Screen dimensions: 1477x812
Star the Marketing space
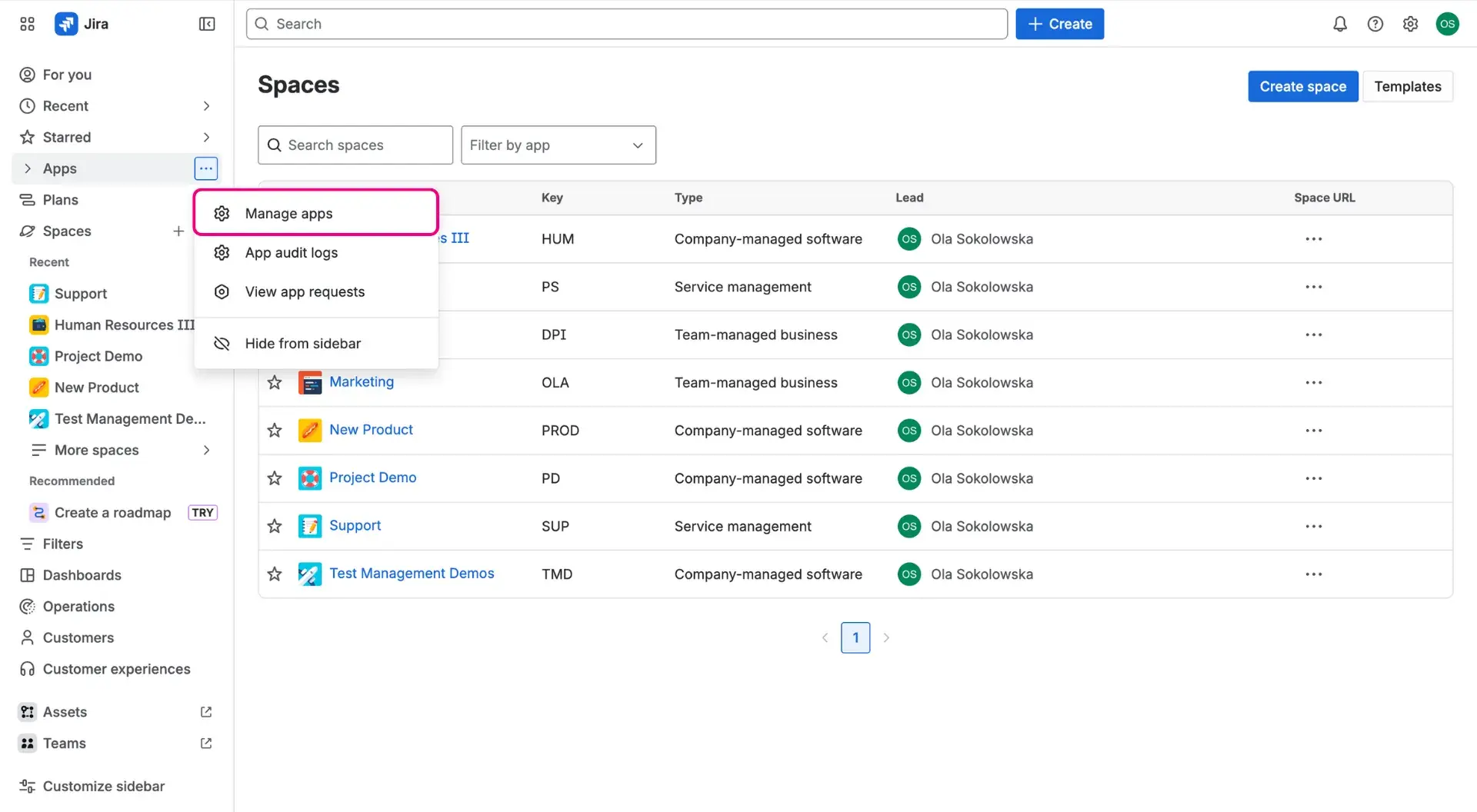tap(274, 382)
